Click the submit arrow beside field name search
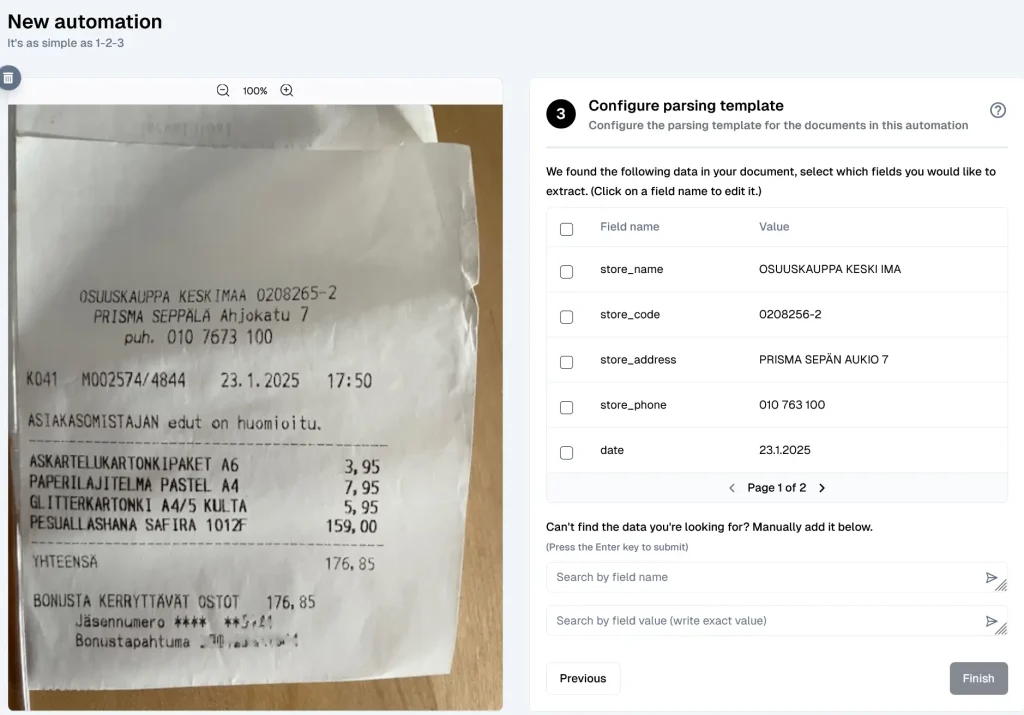 pyautogui.click(x=993, y=578)
